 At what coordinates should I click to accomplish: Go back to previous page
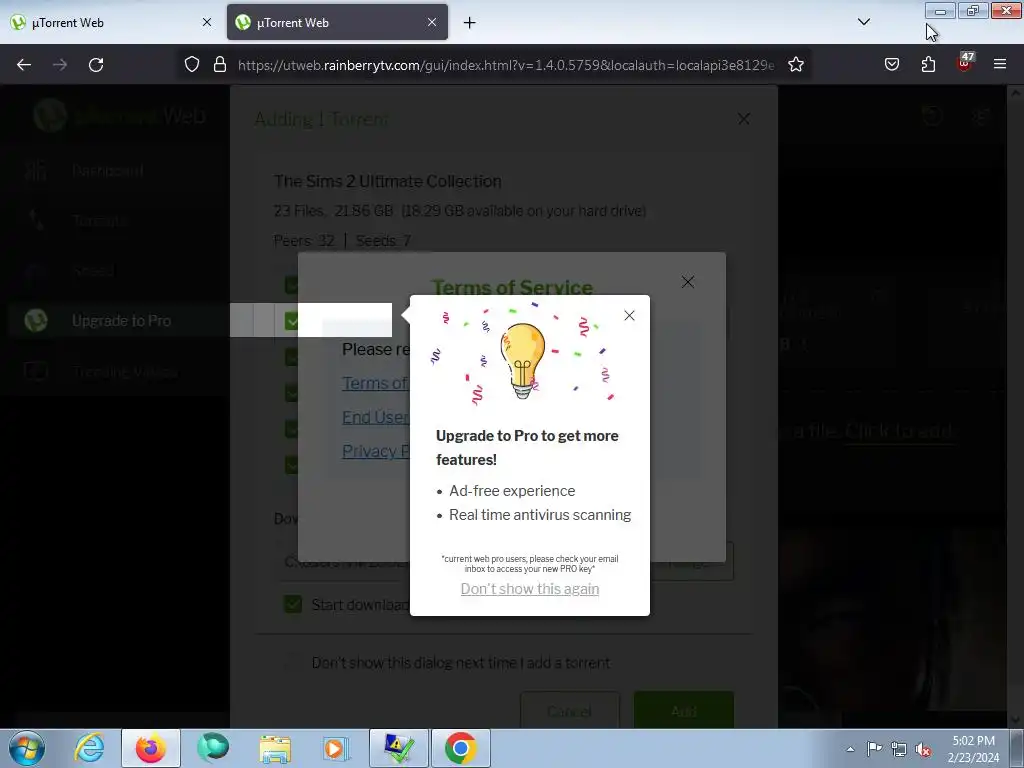pos(24,65)
